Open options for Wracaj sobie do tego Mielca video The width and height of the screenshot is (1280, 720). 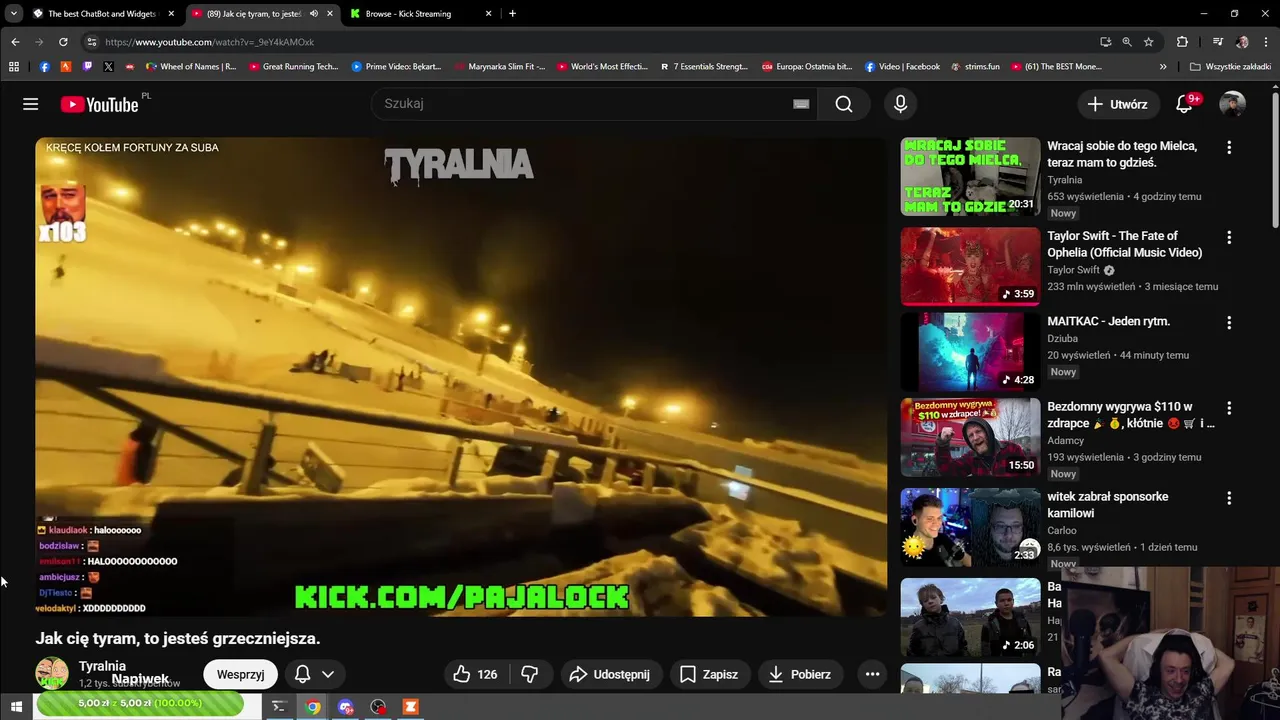click(x=1229, y=147)
